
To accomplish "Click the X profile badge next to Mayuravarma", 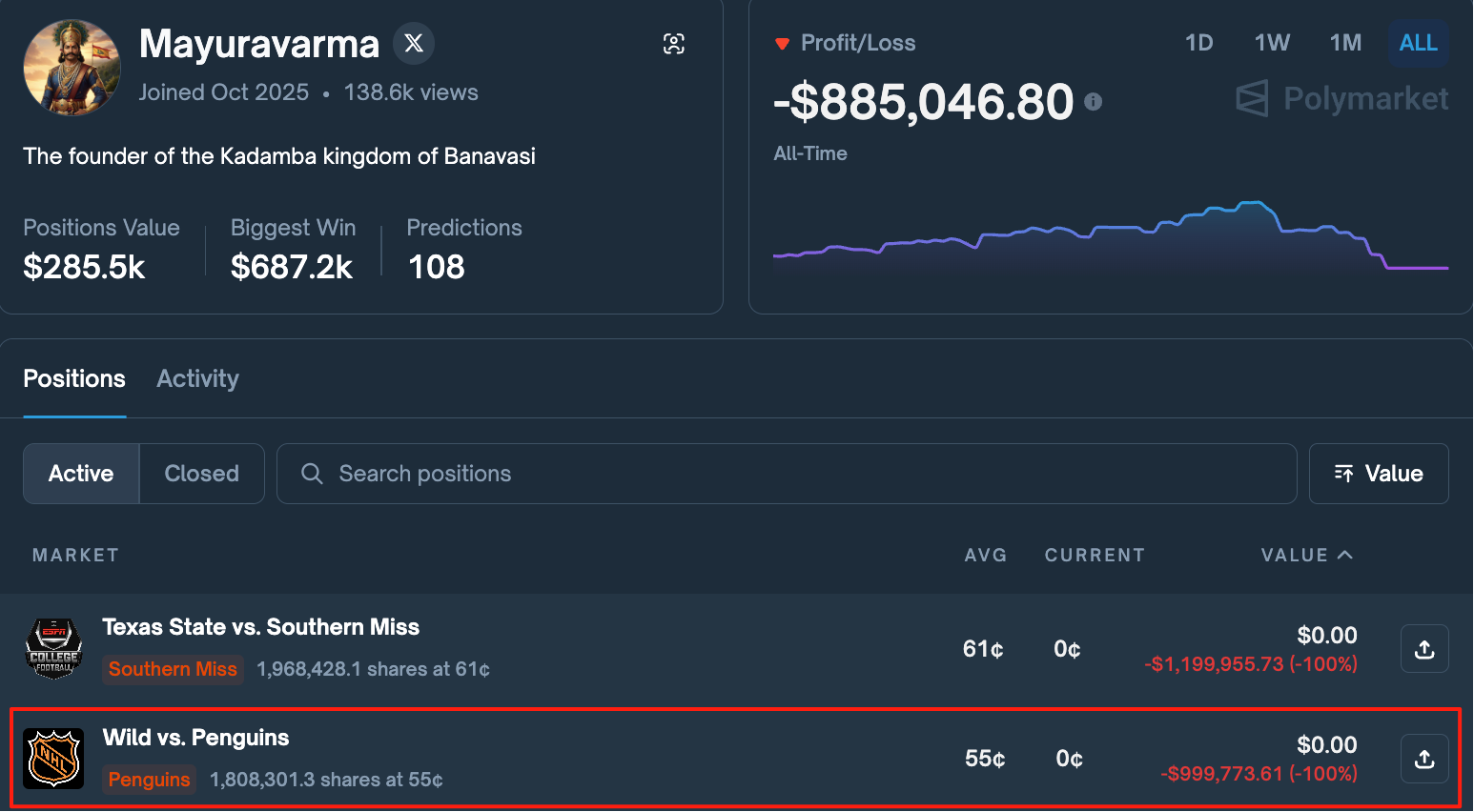I will click(x=413, y=43).
